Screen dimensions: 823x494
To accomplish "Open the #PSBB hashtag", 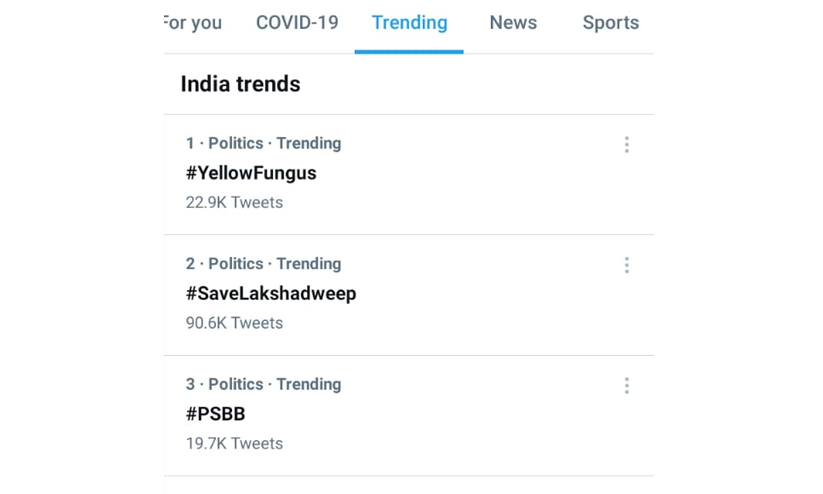I will pos(215,414).
